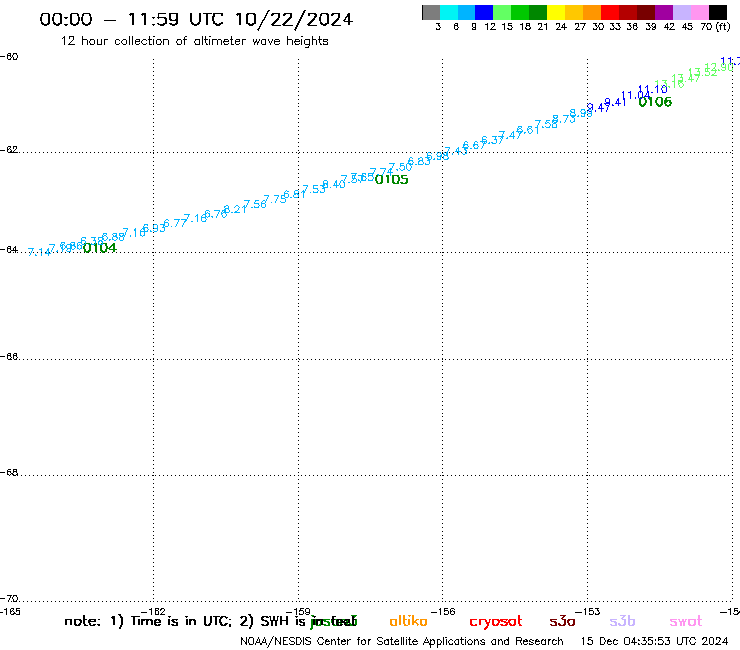The height and width of the screenshot is (650, 740).
Task: Select the s3a satellite legend label
Action: point(562,621)
